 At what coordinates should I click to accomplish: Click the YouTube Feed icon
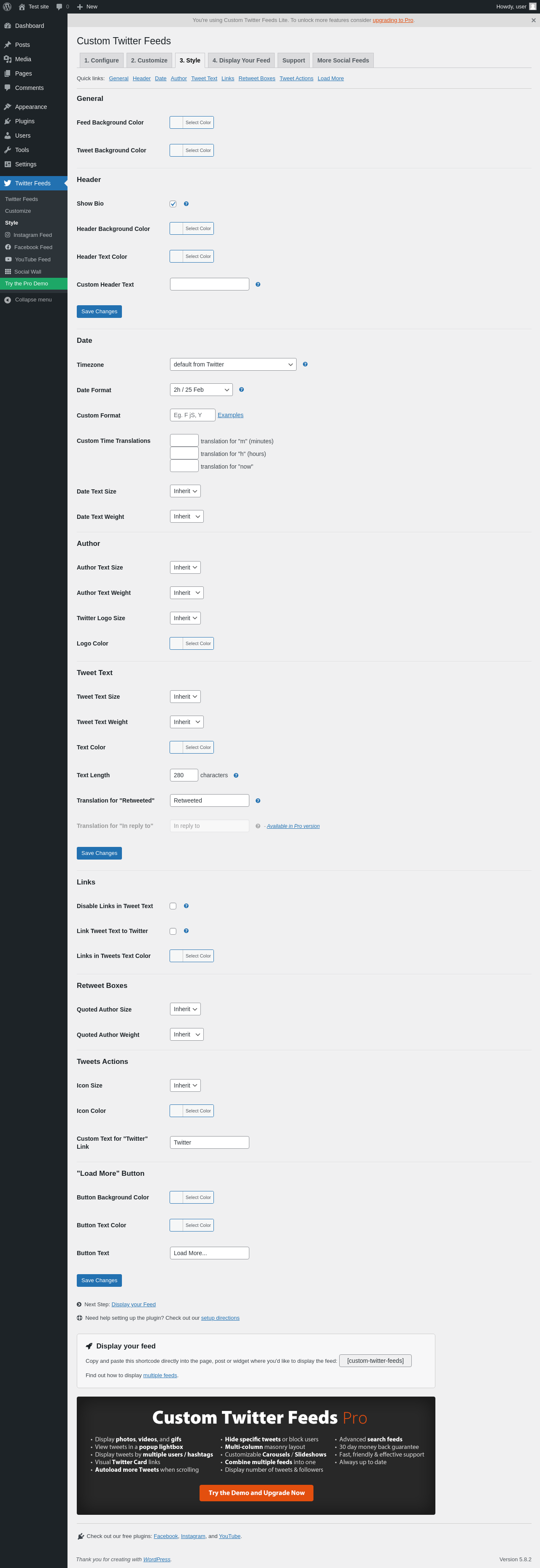click(8, 259)
